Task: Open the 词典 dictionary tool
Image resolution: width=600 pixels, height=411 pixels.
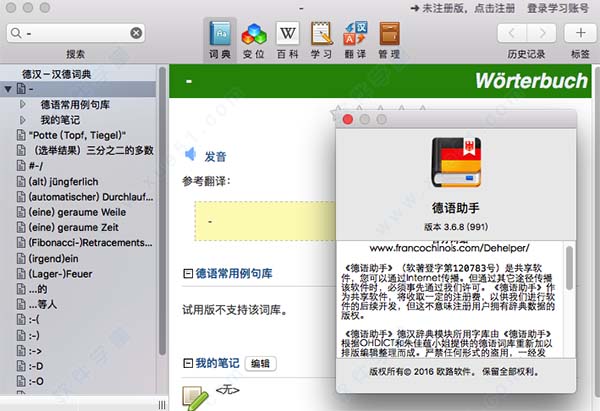Action: pos(220,40)
